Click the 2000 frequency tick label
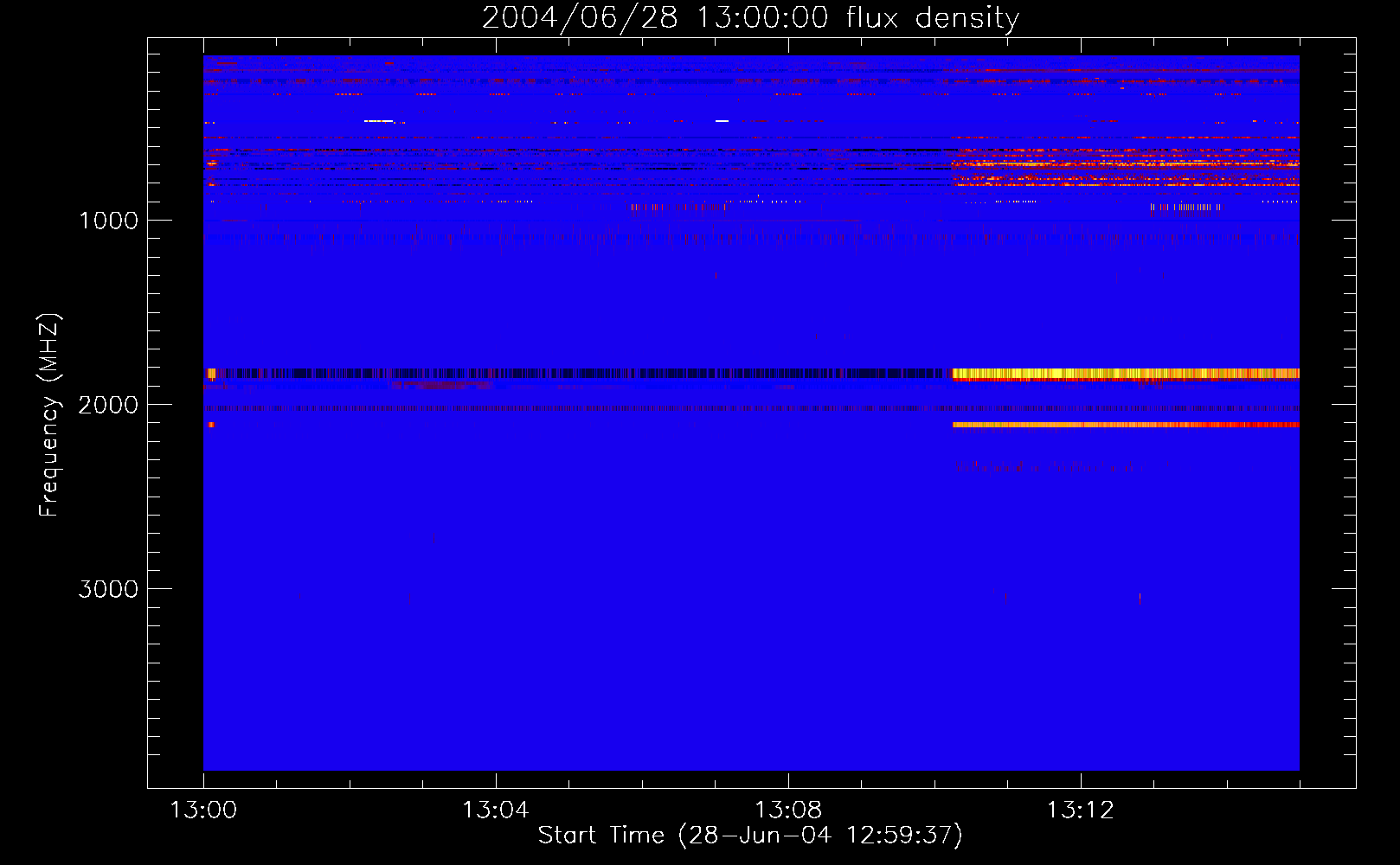 (108, 405)
